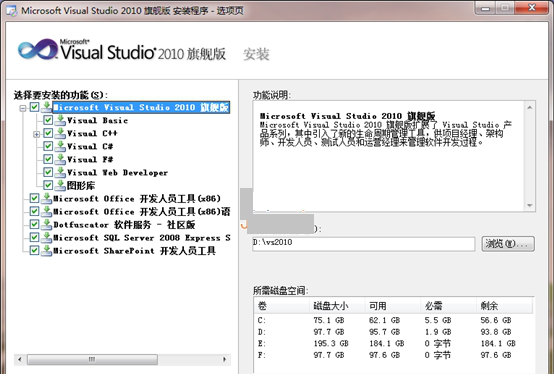The width and height of the screenshot is (554, 388).
Task: Click 浏览 browse button
Action: [508, 244]
